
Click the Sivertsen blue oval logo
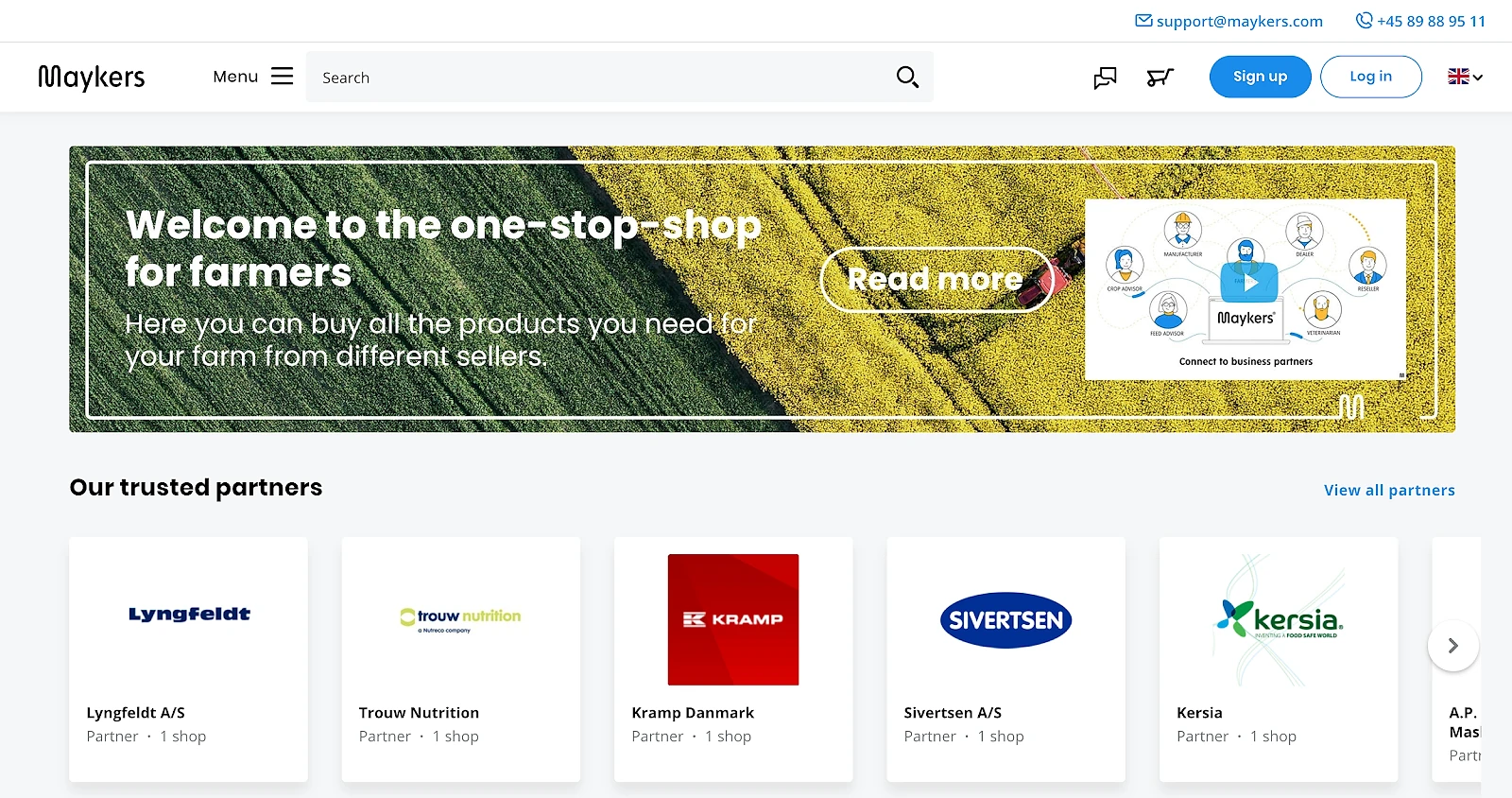coord(1005,620)
